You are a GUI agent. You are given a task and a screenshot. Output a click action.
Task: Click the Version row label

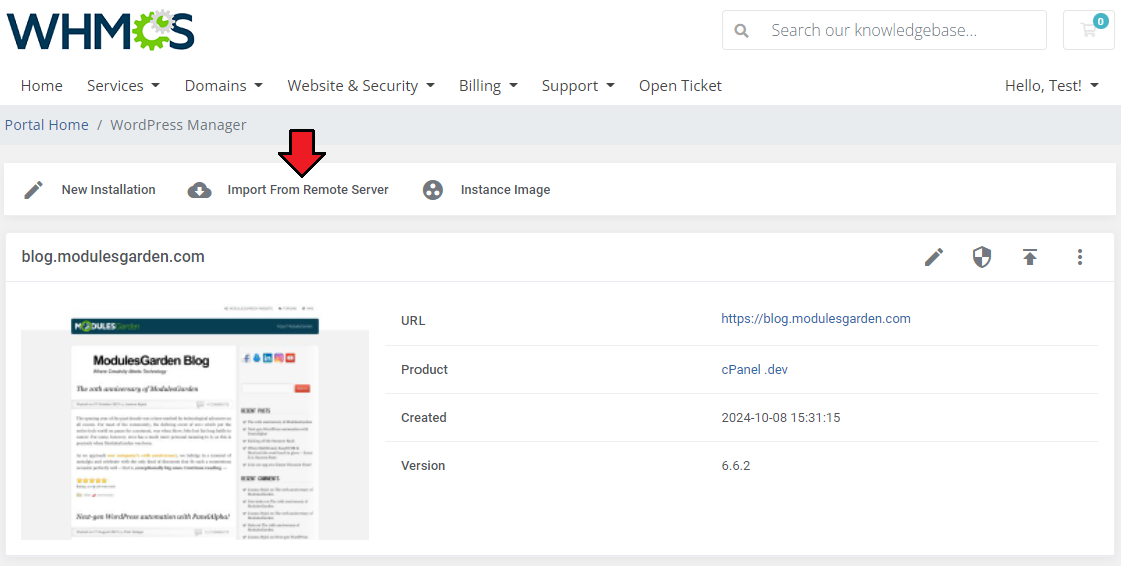coord(423,466)
